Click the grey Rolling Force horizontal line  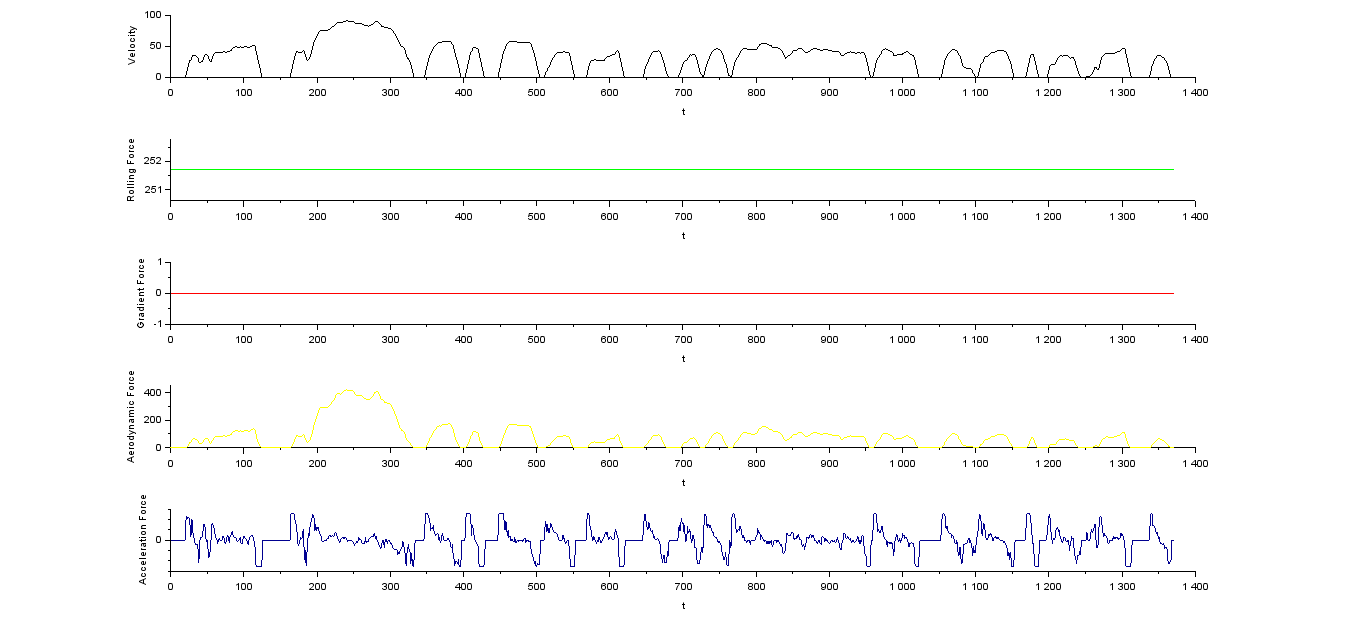672,170
